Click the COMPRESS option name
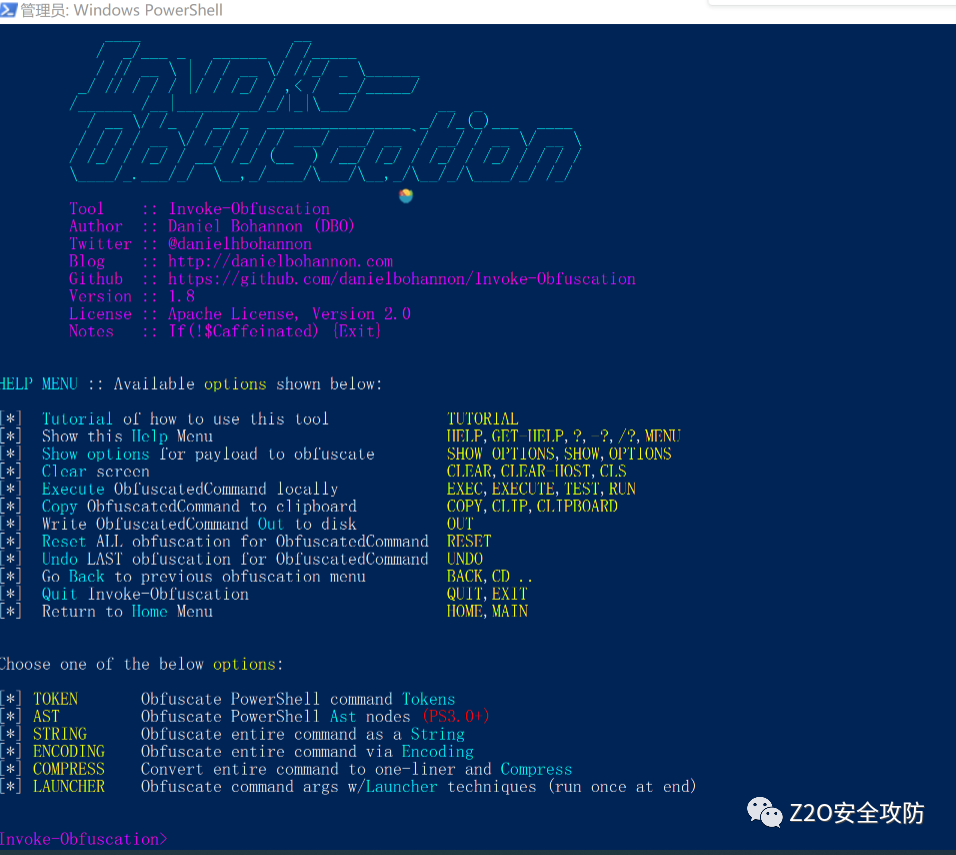The height and width of the screenshot is (855, 956). [69, 769]
